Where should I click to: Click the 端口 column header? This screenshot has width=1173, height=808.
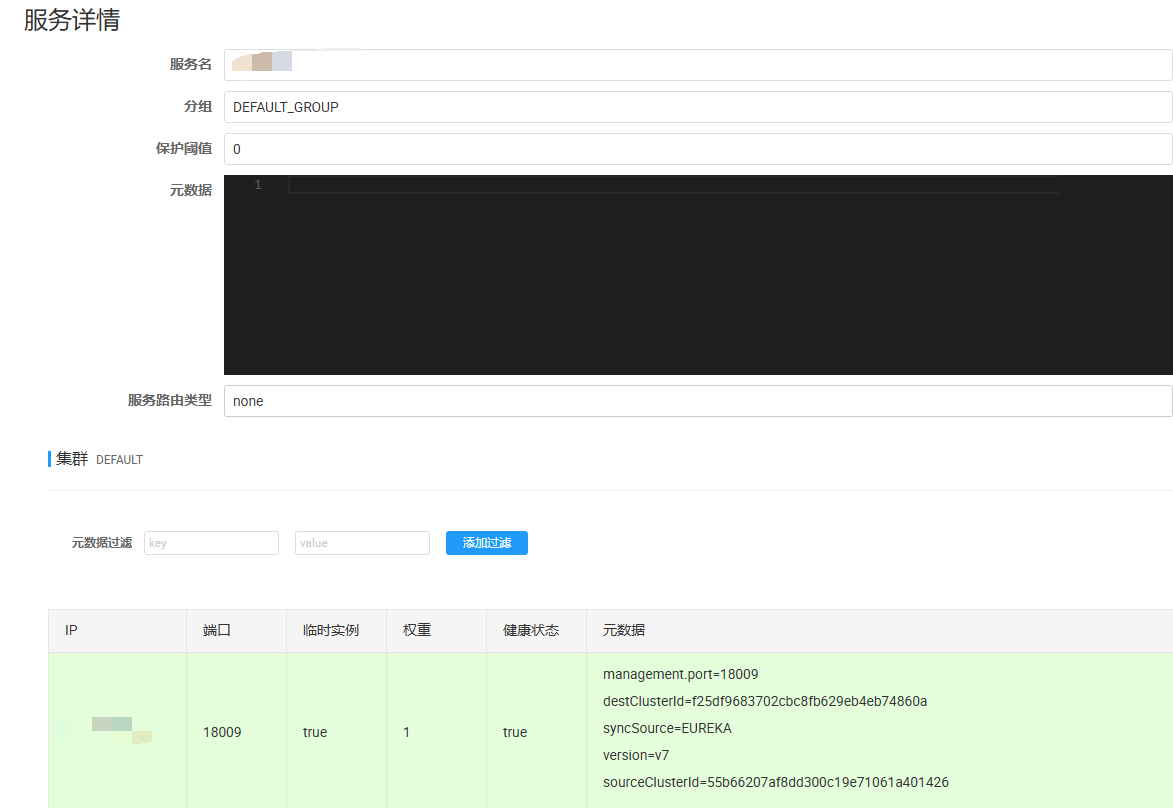click(x=217, y=631)
